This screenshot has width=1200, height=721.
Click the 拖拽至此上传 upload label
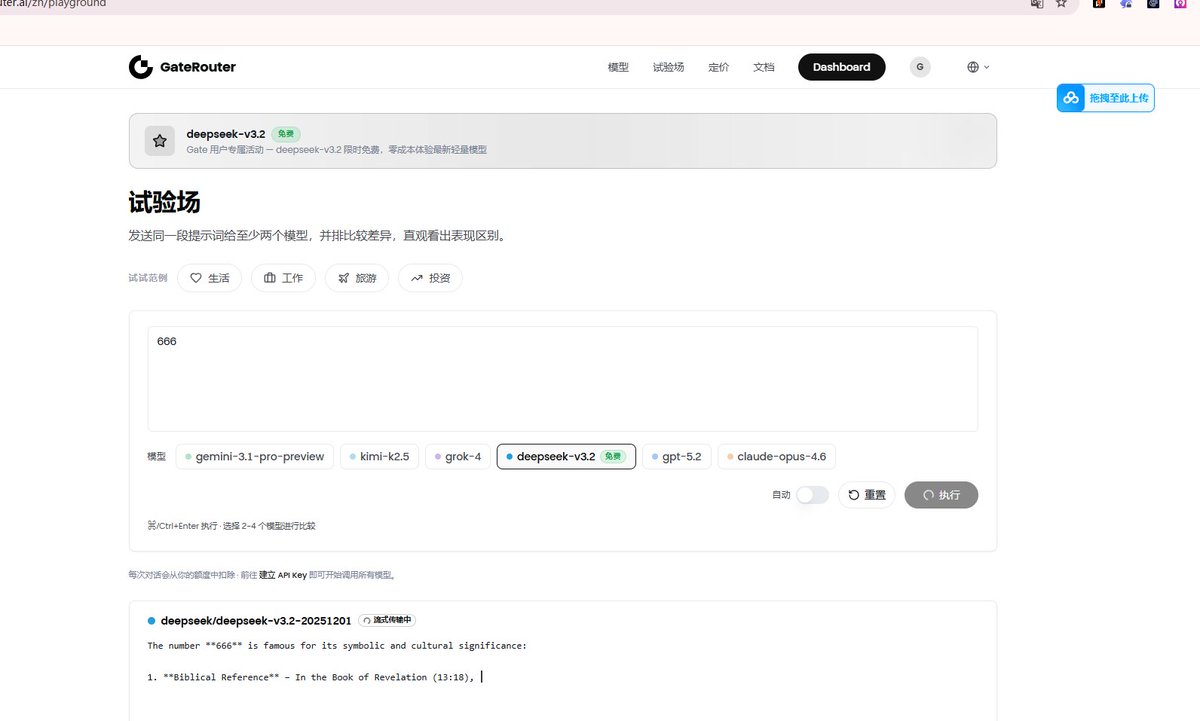click(1119, 98)
